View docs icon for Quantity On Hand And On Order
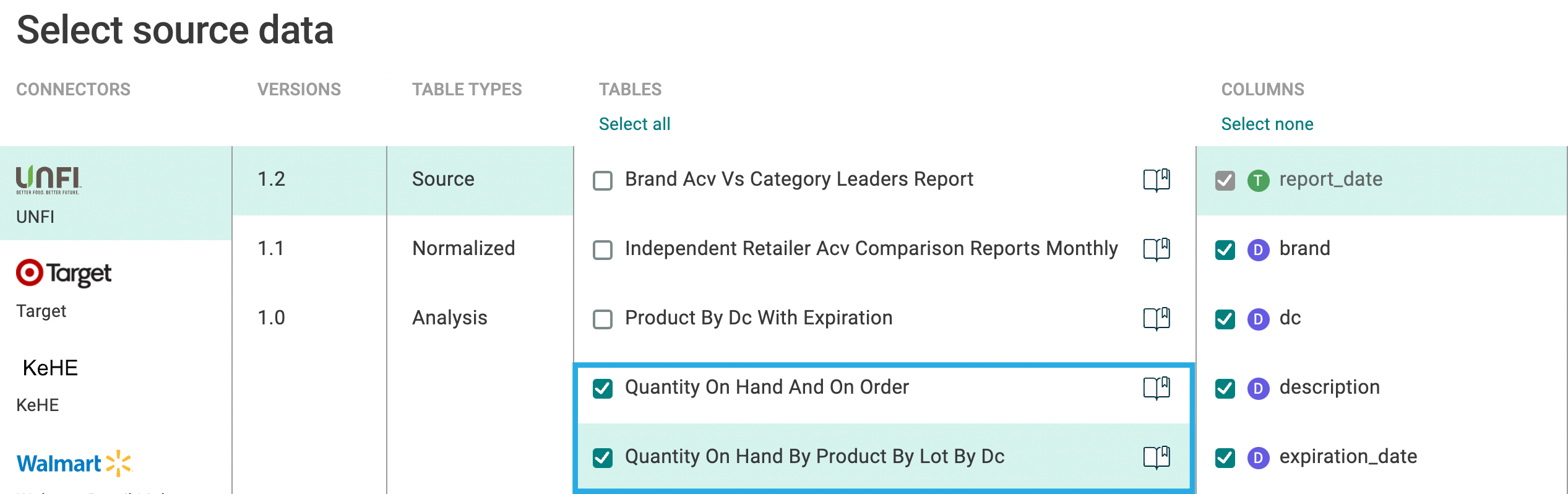 (1156, 388)
